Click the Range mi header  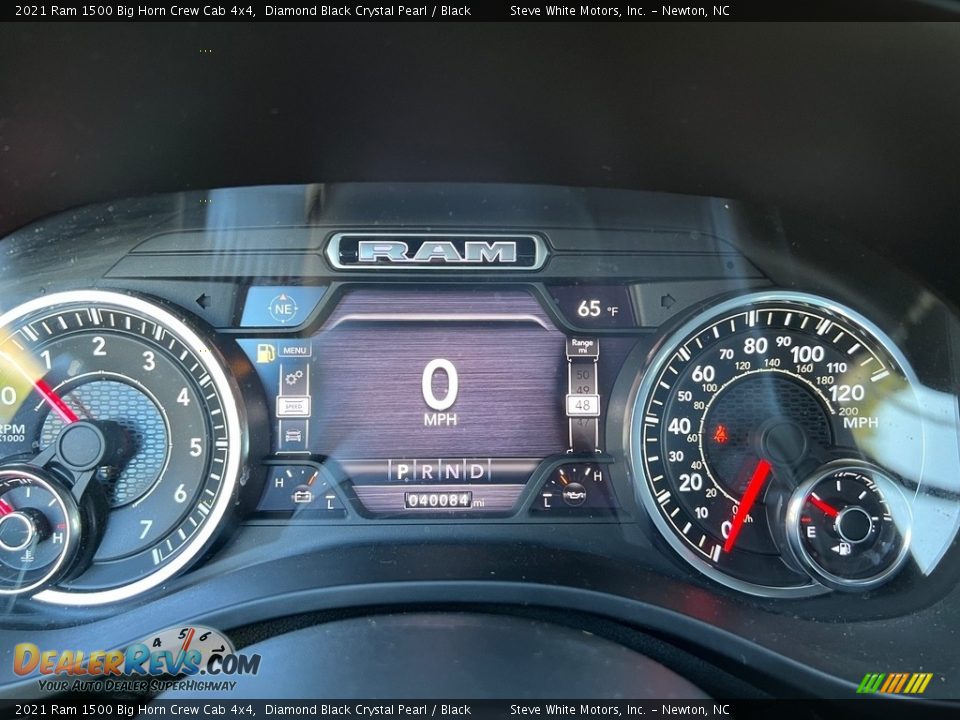point(582,346)
